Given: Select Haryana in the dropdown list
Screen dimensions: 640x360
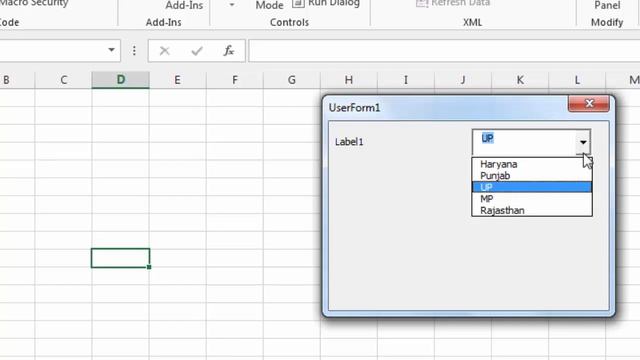Looking at the screenshot, I should point(532,164).
